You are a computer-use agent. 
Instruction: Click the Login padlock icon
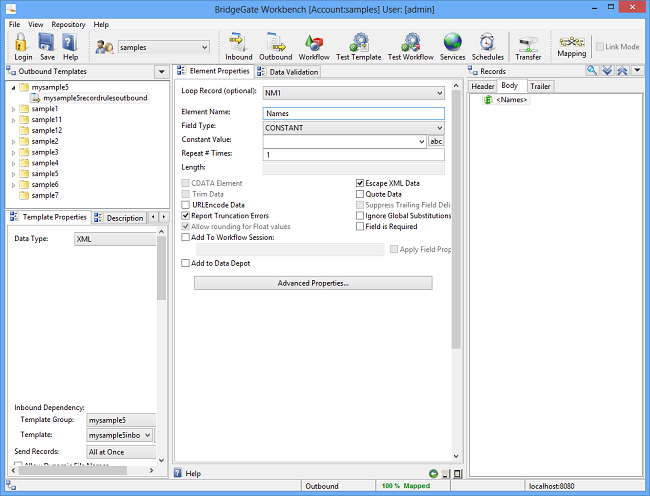pos(21,43)
